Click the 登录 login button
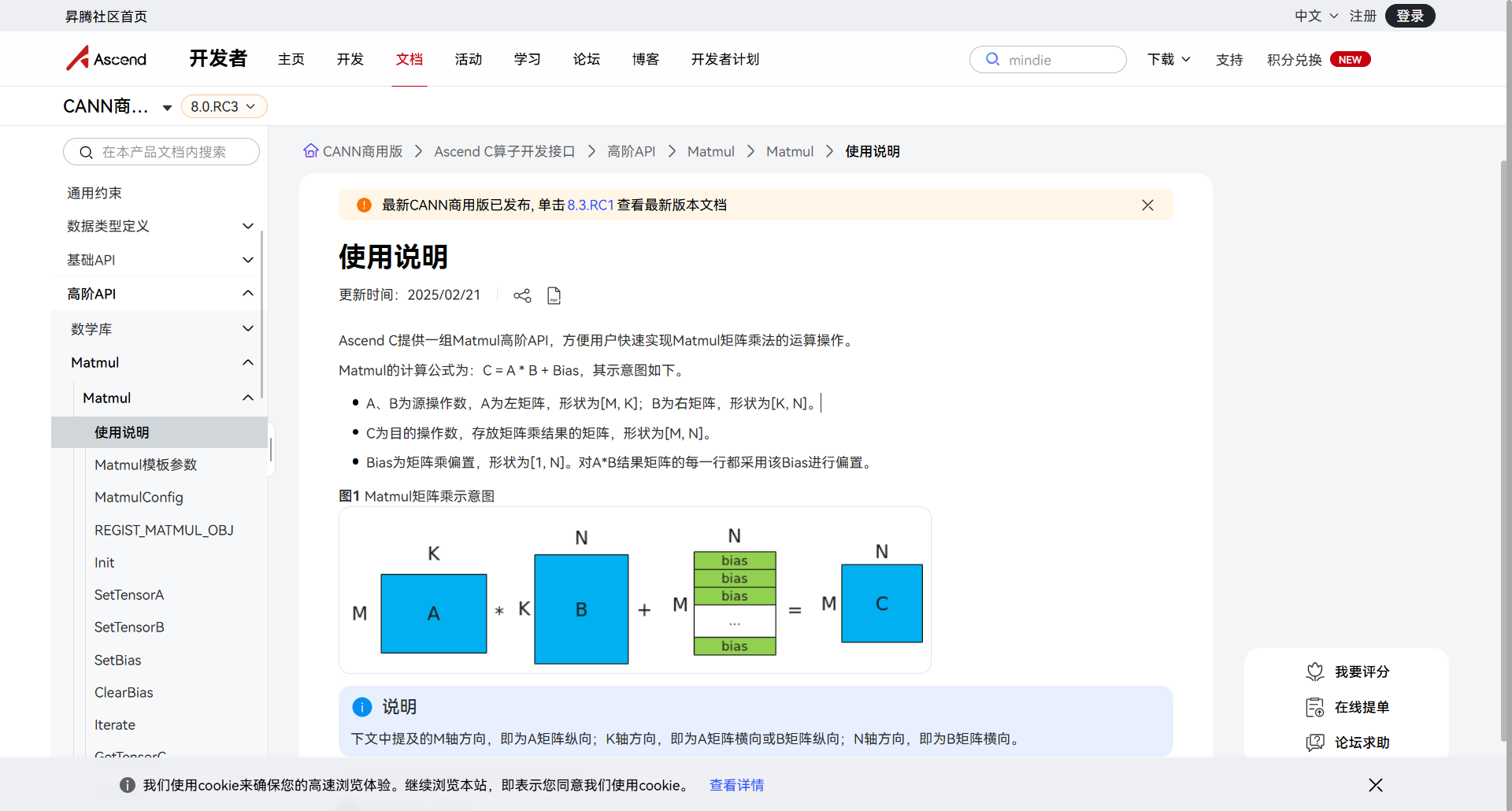Image resolution: width=1512 pixels, height=811 pixels. [x=1410, y=16]
